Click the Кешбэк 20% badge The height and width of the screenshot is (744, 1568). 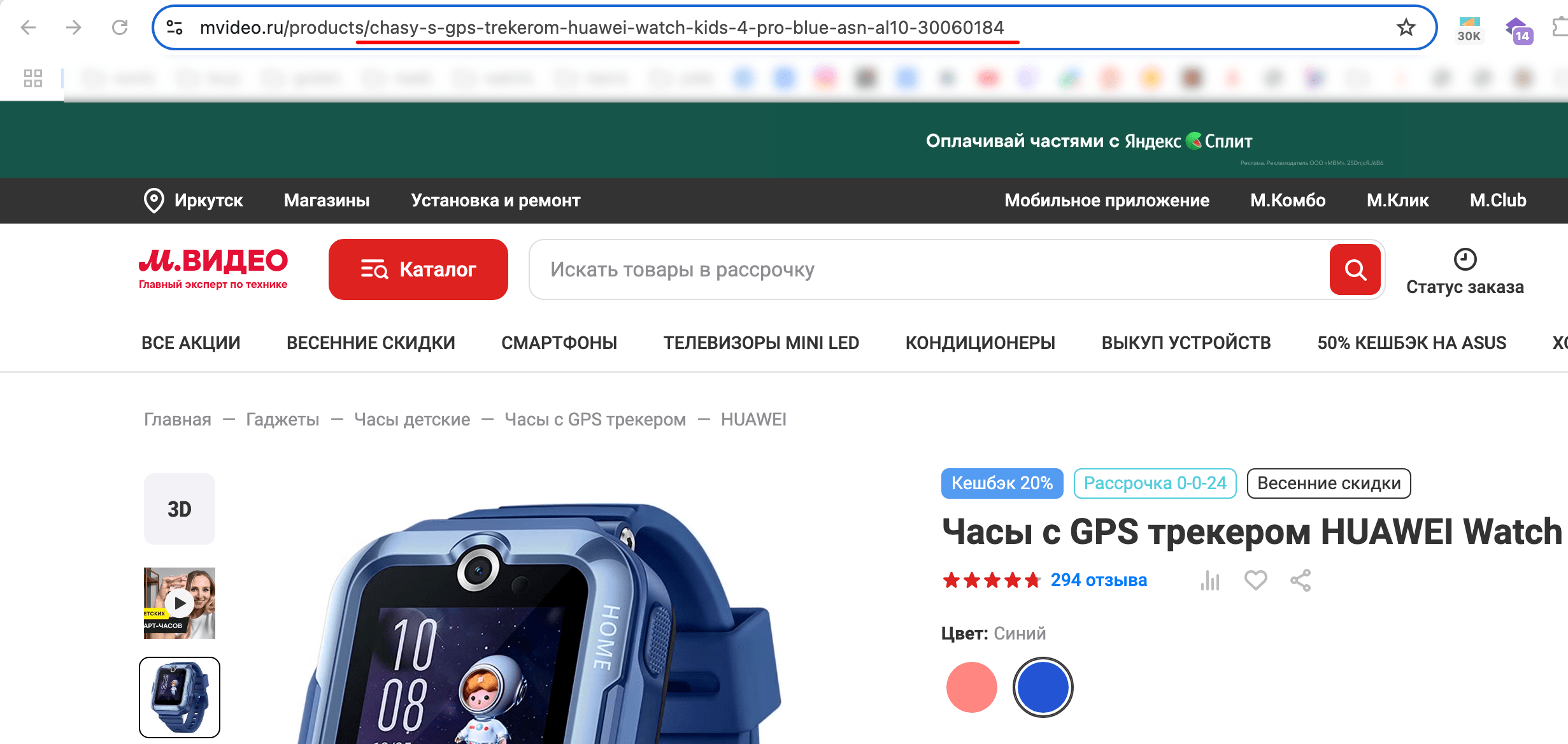tap(1002, 483)
